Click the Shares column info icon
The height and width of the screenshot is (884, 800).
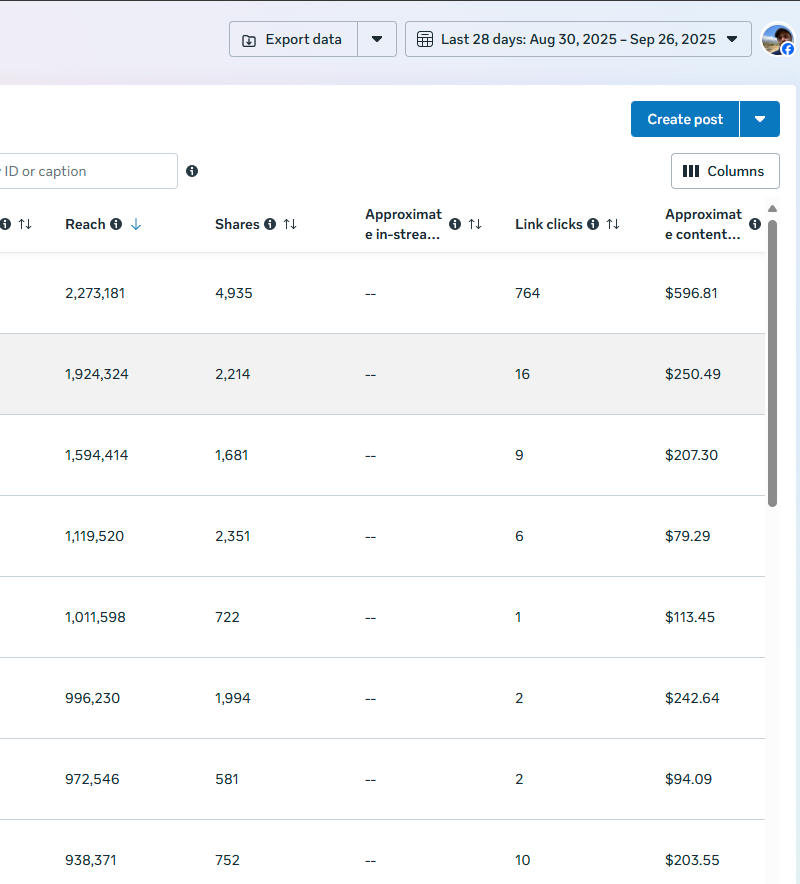click(270, 224)
